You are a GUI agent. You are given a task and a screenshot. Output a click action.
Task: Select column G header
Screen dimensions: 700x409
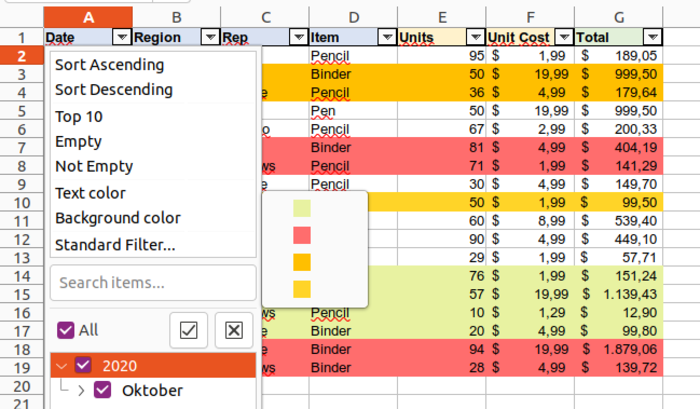point(620,17)
